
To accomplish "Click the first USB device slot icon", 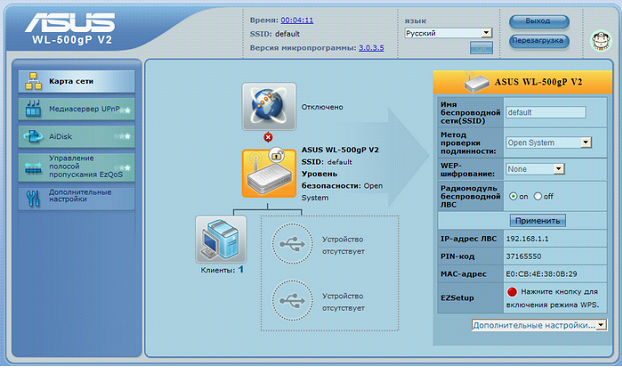I will click(x=292, y=244).
